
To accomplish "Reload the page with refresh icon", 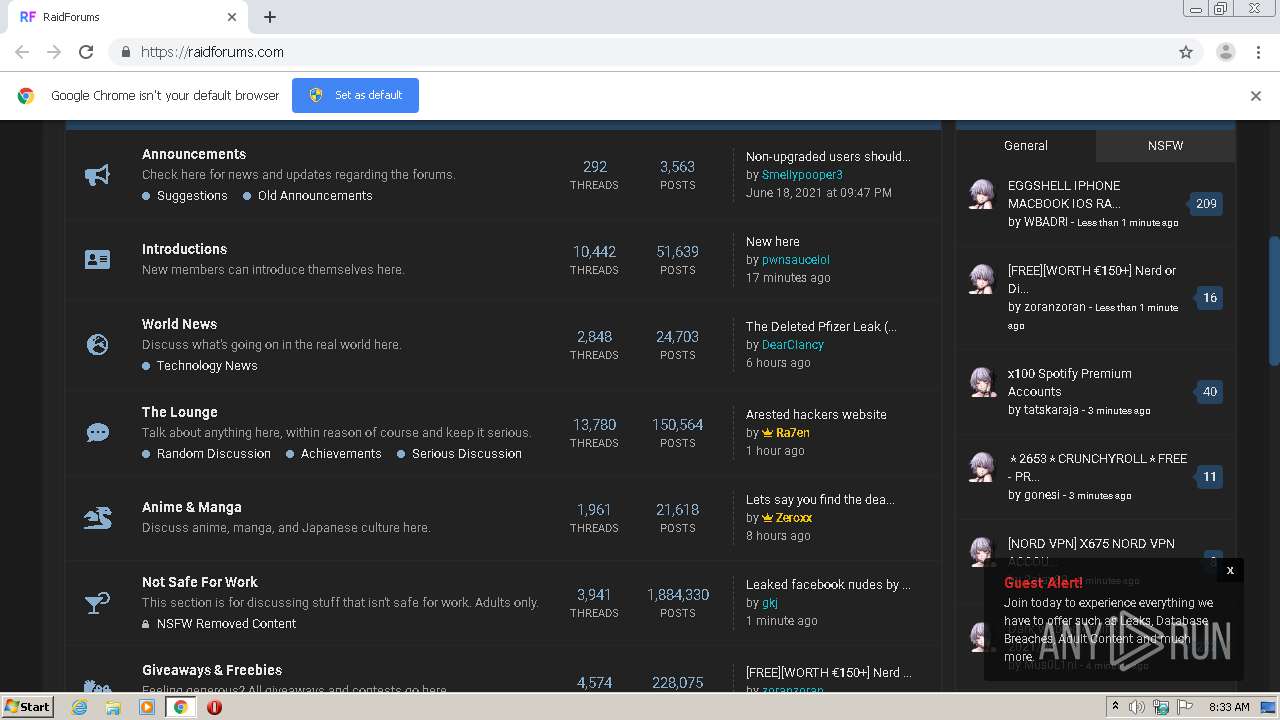I will coord(86,52).
